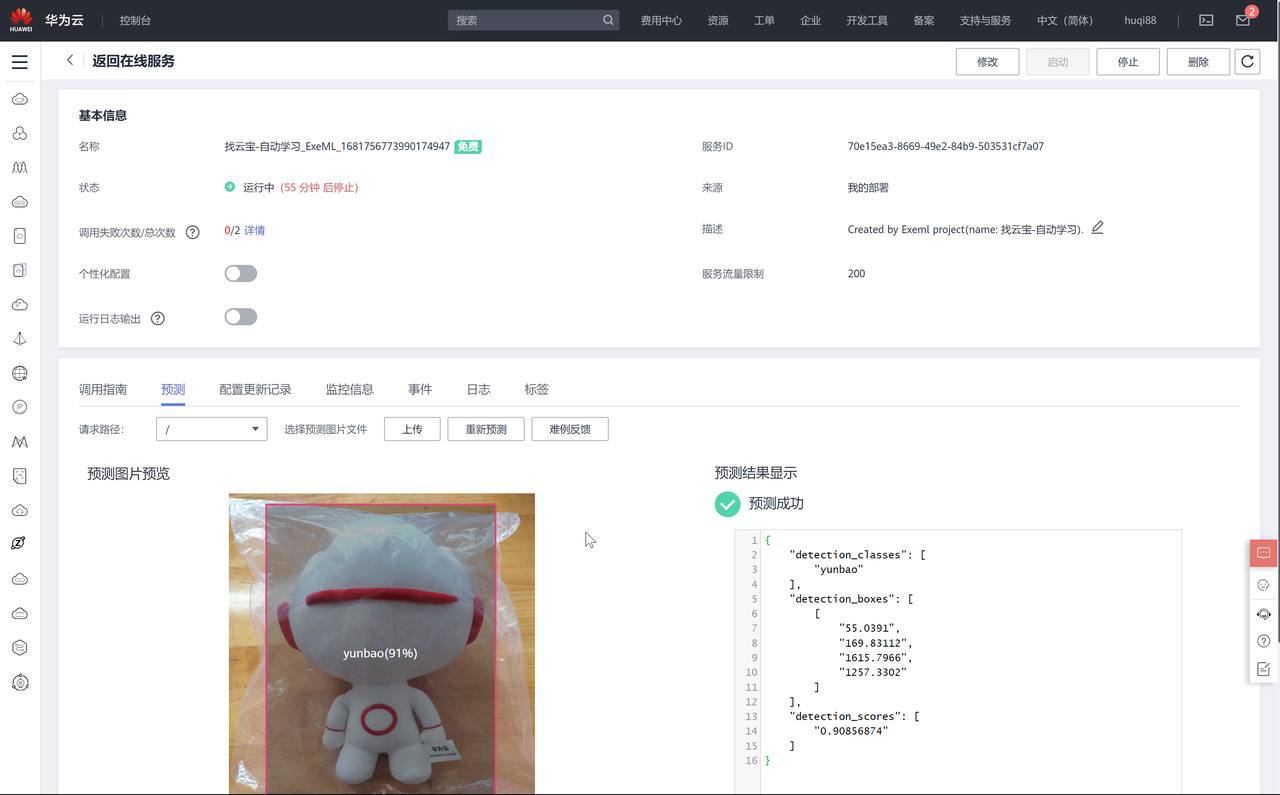Open the 资源 menu in the top bar
1280x795 pixels.
(718, 20)
